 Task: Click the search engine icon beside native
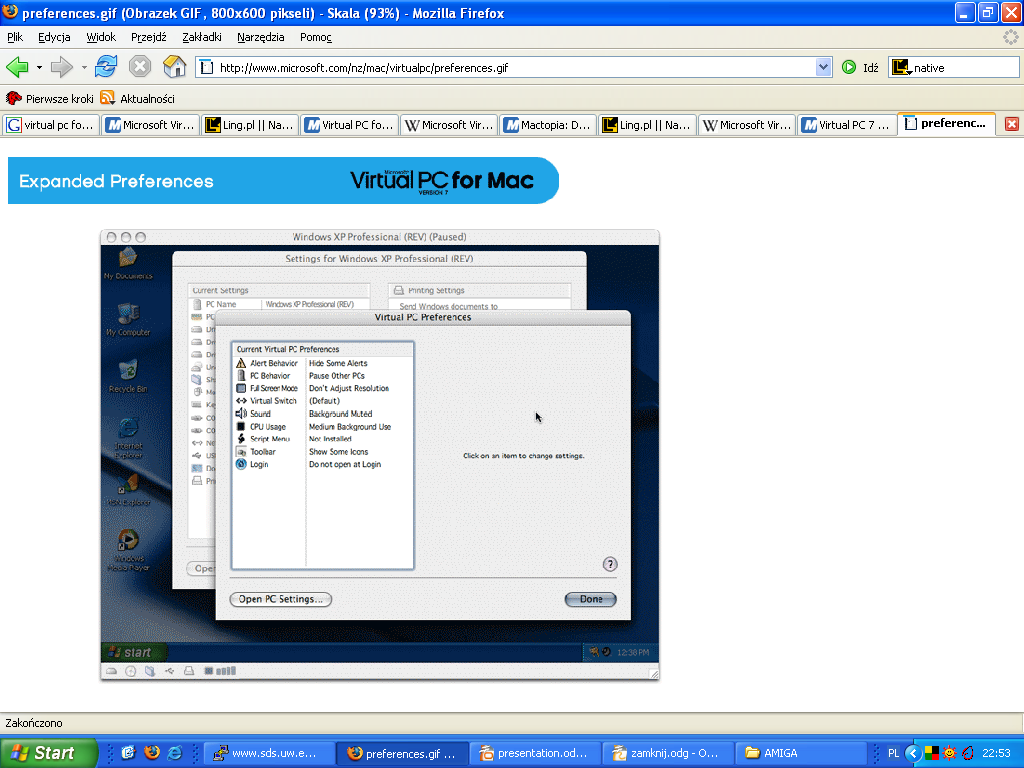pyautogui.click(x=901, y=67)
